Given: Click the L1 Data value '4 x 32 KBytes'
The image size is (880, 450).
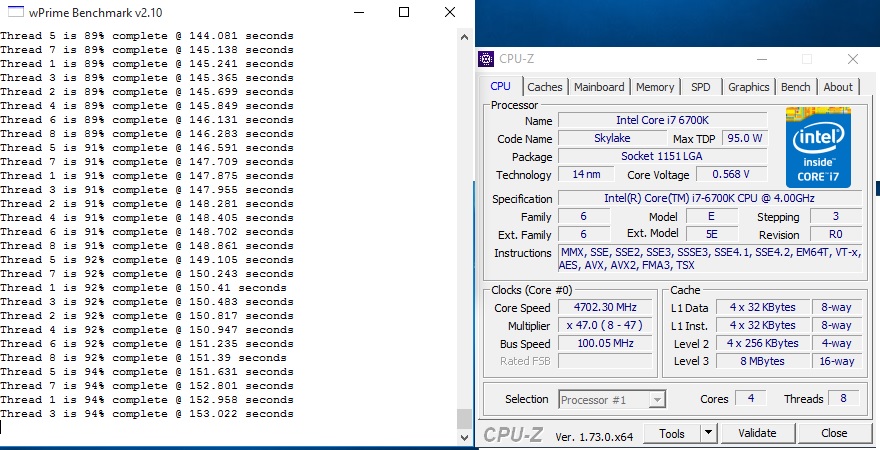Looking at the screenshot, I should [763, 307].
